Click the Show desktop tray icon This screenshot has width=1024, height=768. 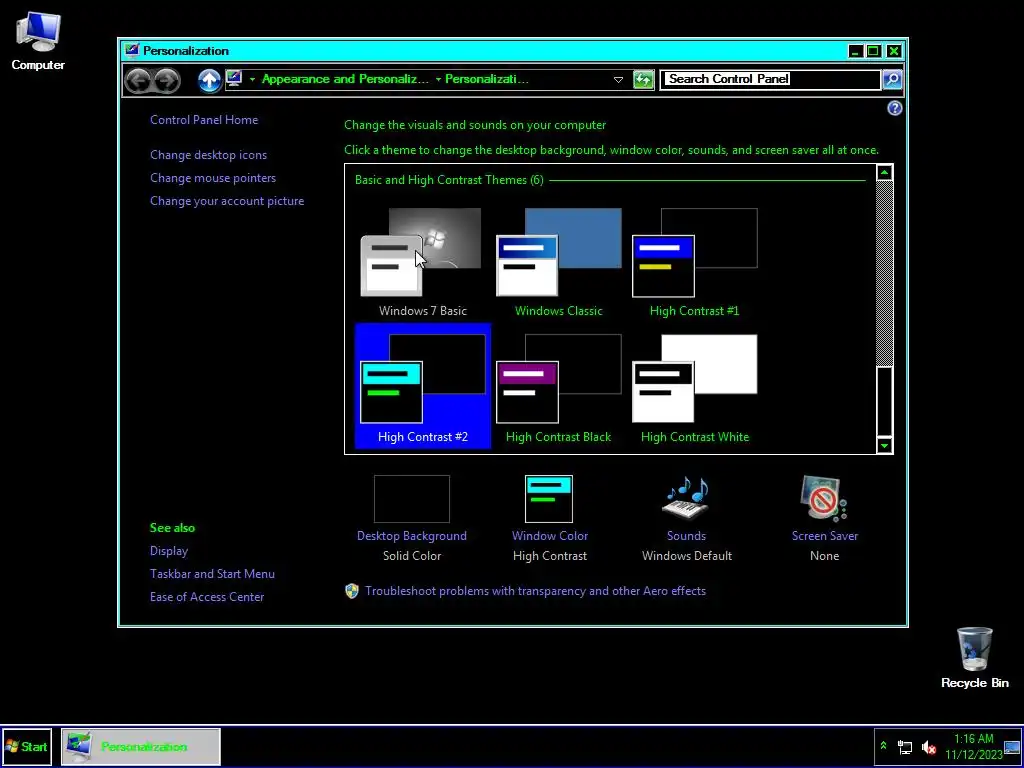pyautogui.click(x=1012, y=746)
